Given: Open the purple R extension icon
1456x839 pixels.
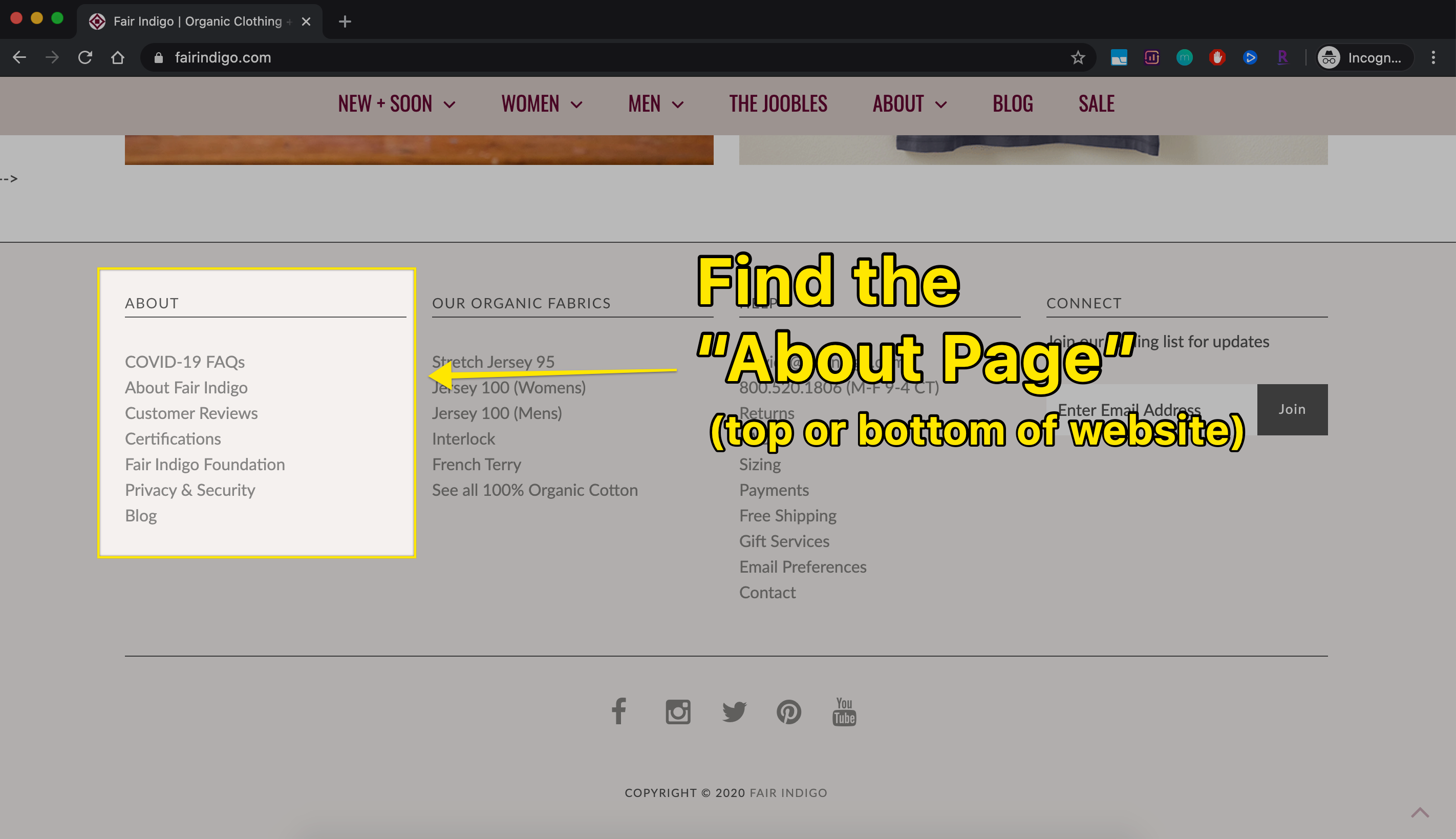Looking at the screenshot, I should (x=1282, y=57).
